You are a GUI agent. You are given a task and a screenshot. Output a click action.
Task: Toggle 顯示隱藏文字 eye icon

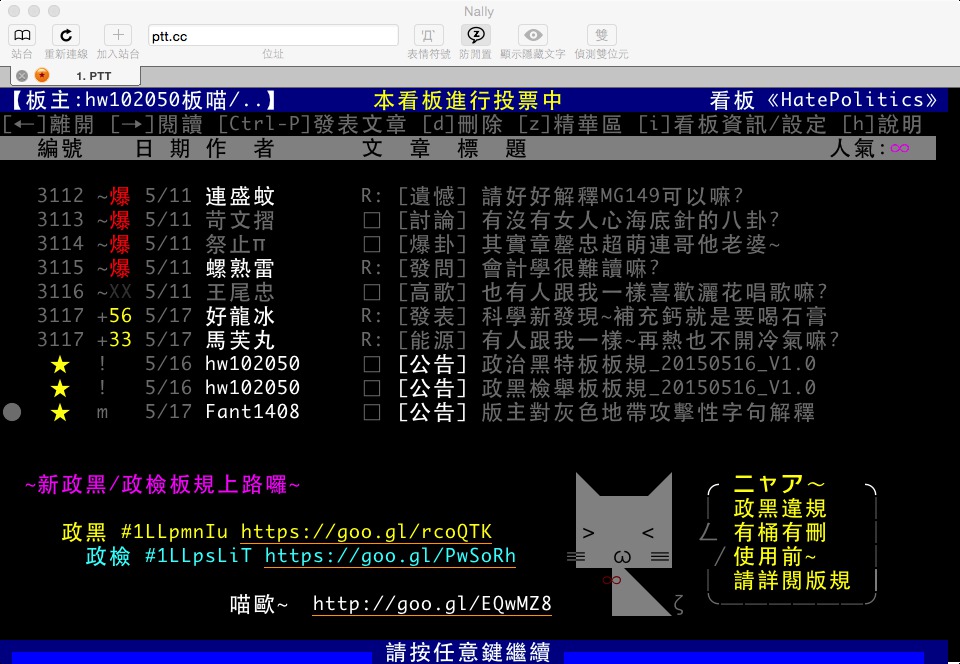(x=533, y=35)
